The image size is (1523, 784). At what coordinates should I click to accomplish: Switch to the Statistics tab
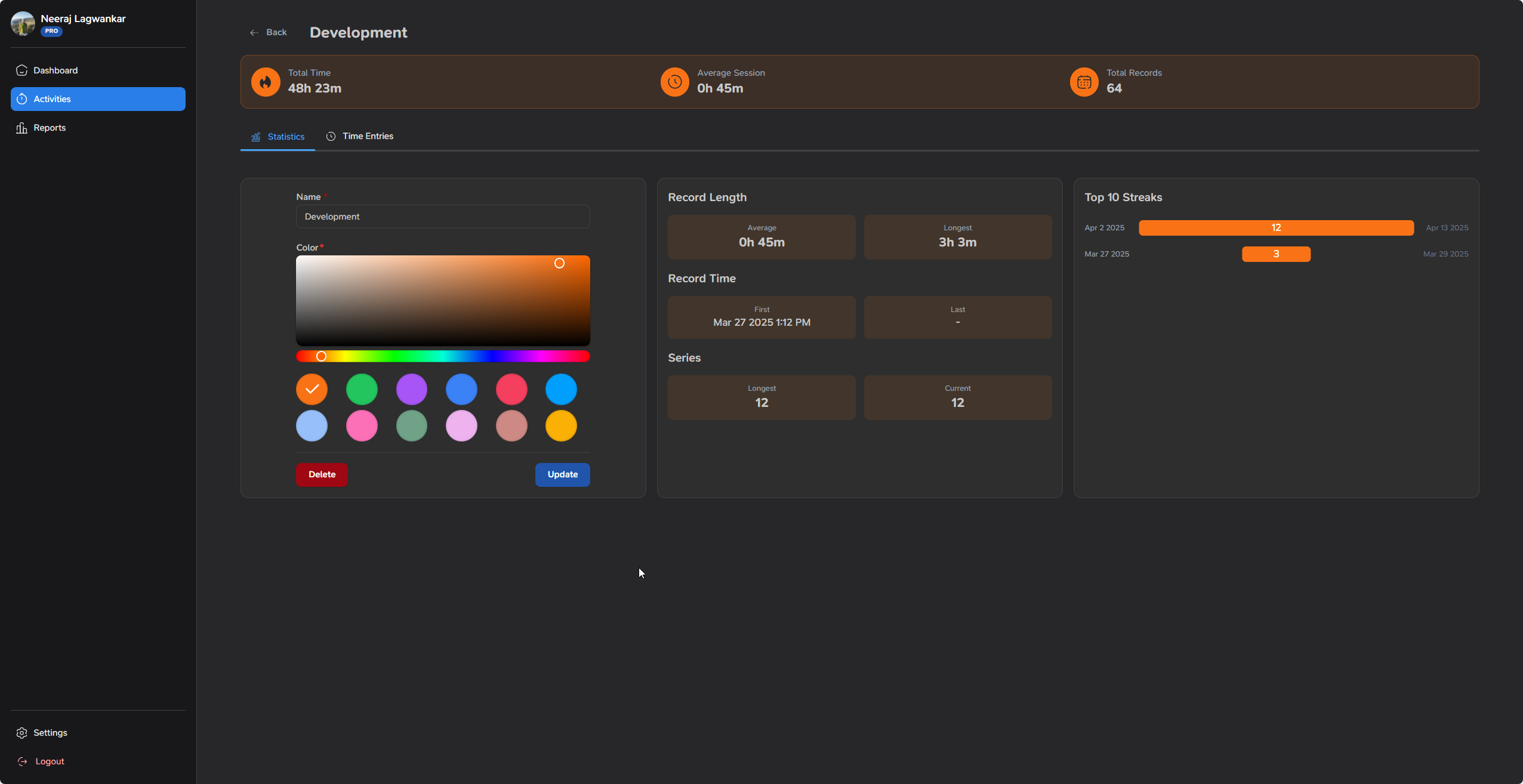tap(285, 136)
